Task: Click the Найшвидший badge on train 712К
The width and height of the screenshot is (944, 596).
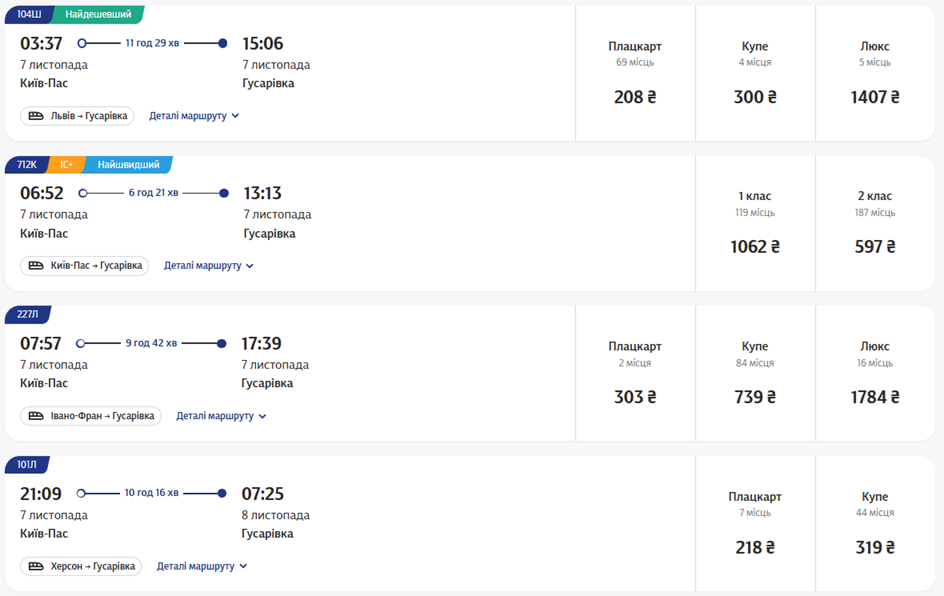Action: click(x=128, y=164)
